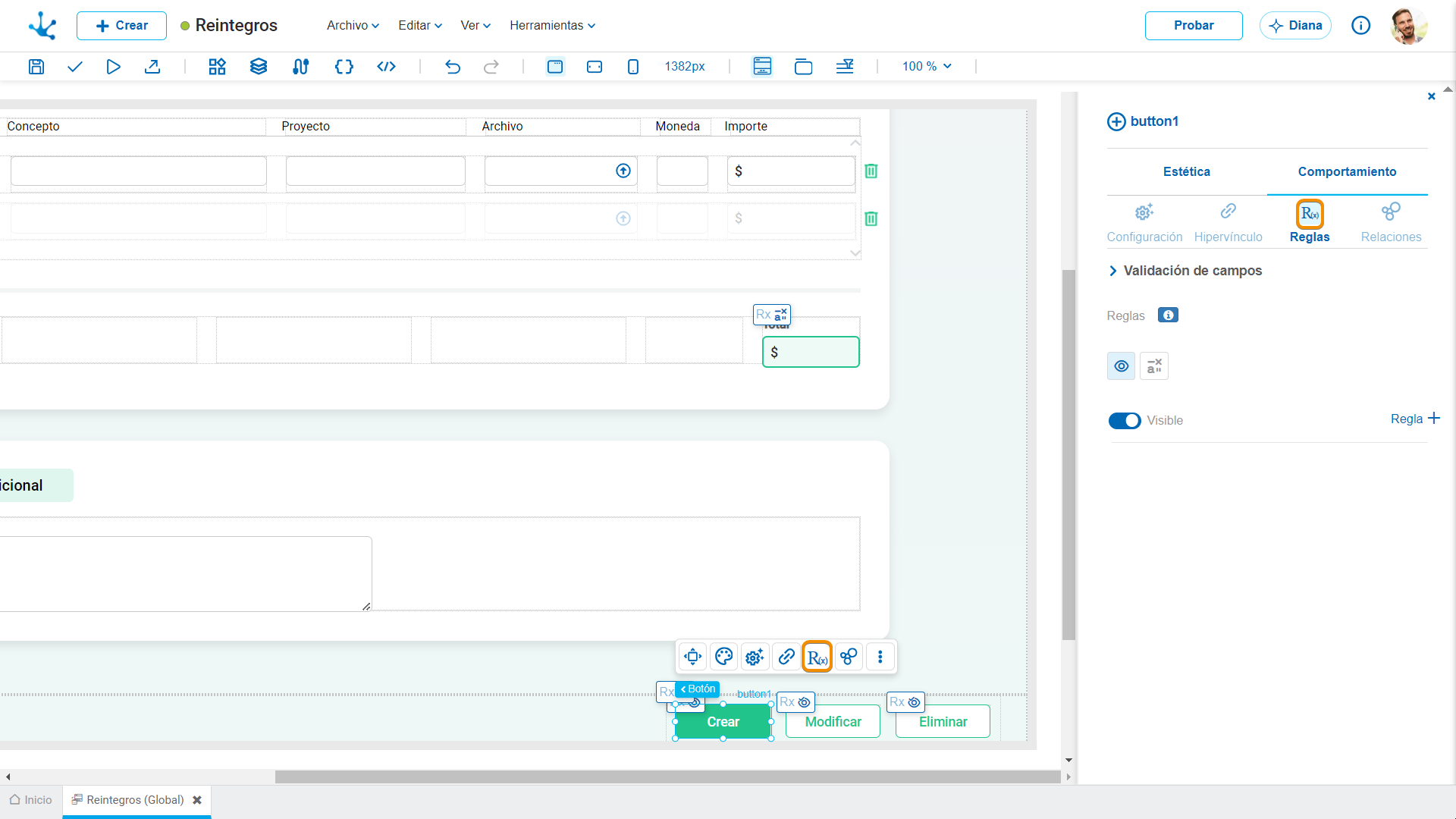Click the Probar button
Image resolution: width=1456 pixels, height=819 pixels.
pos(1194,26)
